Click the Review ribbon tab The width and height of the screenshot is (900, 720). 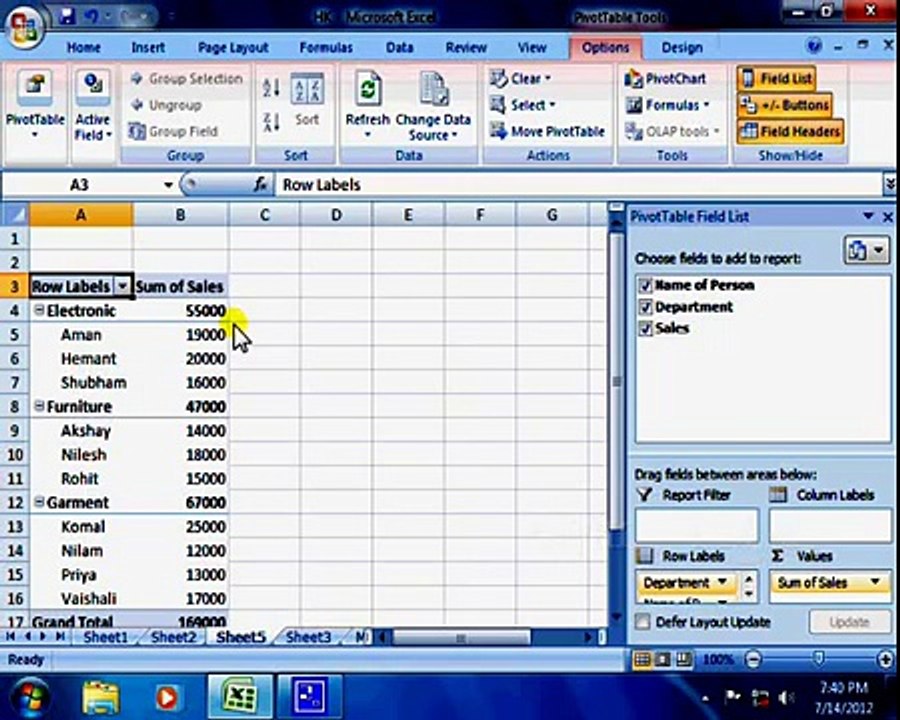[x=466, y=48]
